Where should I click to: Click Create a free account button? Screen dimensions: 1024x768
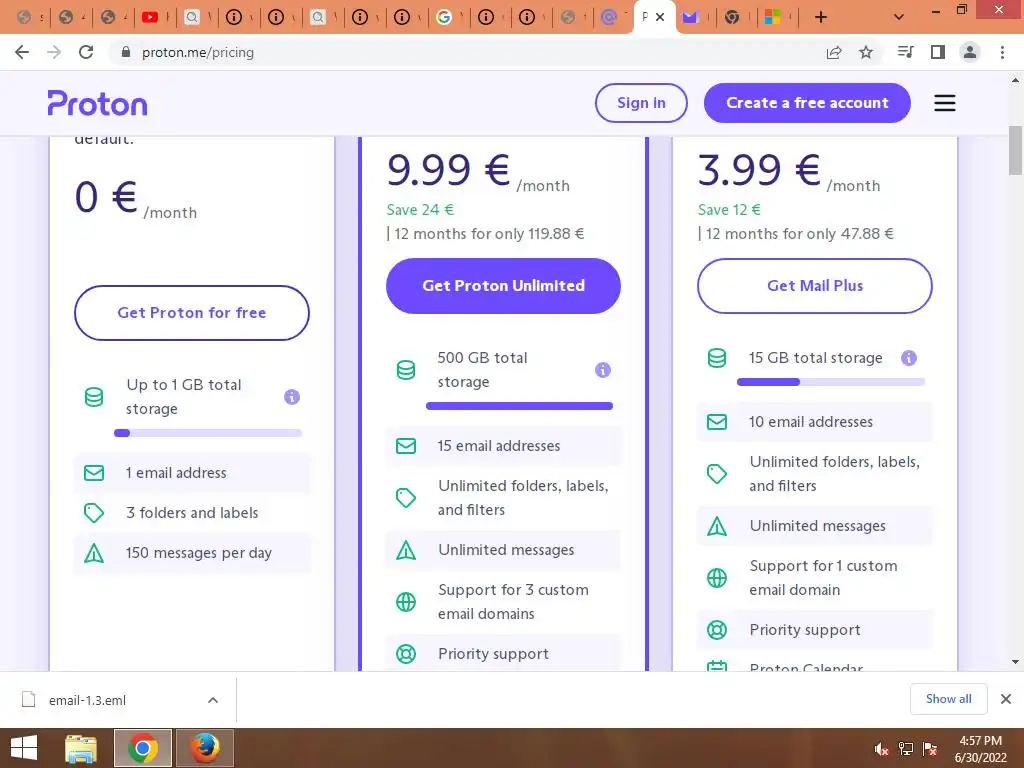(x=807, y=103)
